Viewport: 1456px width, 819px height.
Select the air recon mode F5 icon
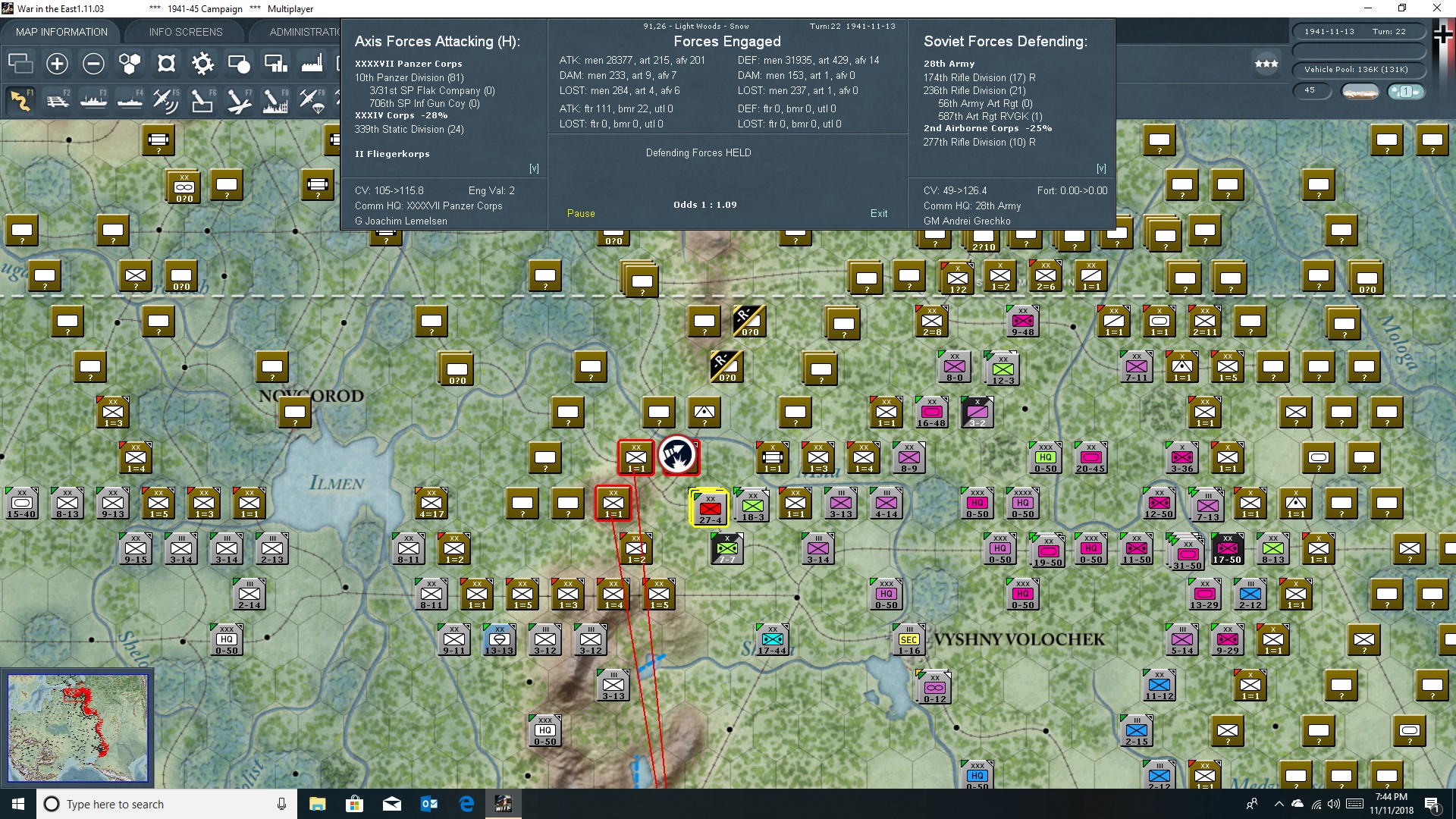point(165,100)
